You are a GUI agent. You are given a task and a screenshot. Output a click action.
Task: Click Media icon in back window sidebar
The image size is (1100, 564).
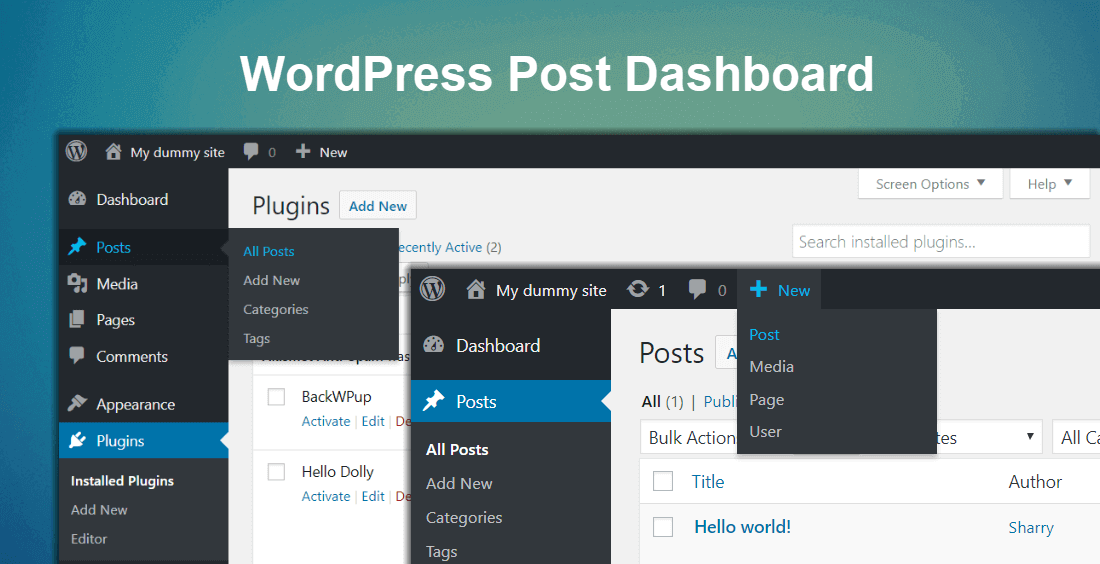click(77, 283)
